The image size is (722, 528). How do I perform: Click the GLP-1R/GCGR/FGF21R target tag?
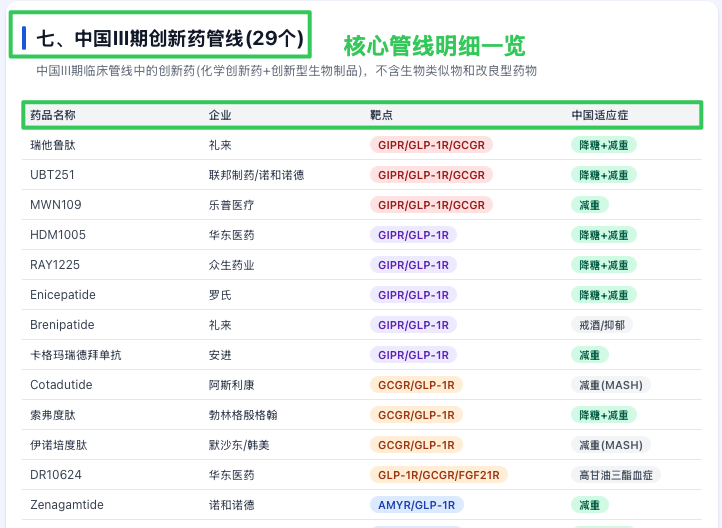(439, 475)
